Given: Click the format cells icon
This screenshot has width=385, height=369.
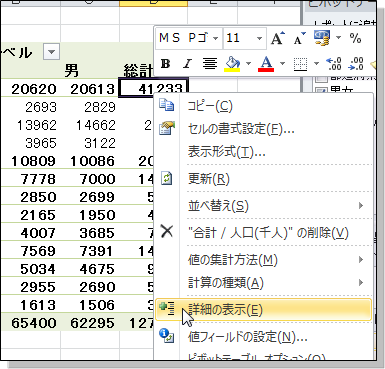Looking at the screenshot, I should pyautogui.click(x=167, y=128).
